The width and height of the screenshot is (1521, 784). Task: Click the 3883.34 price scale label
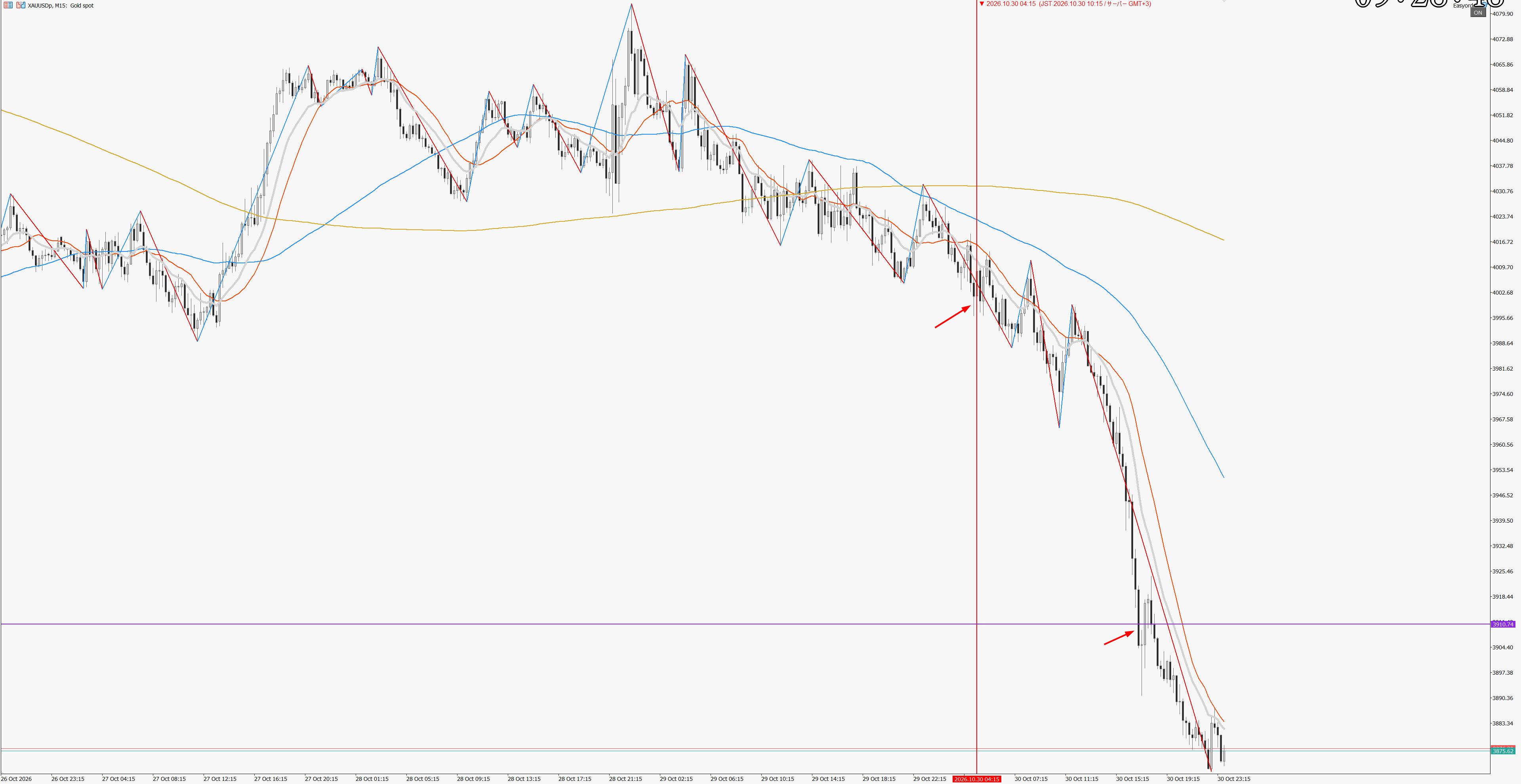tap(1503, 723)
